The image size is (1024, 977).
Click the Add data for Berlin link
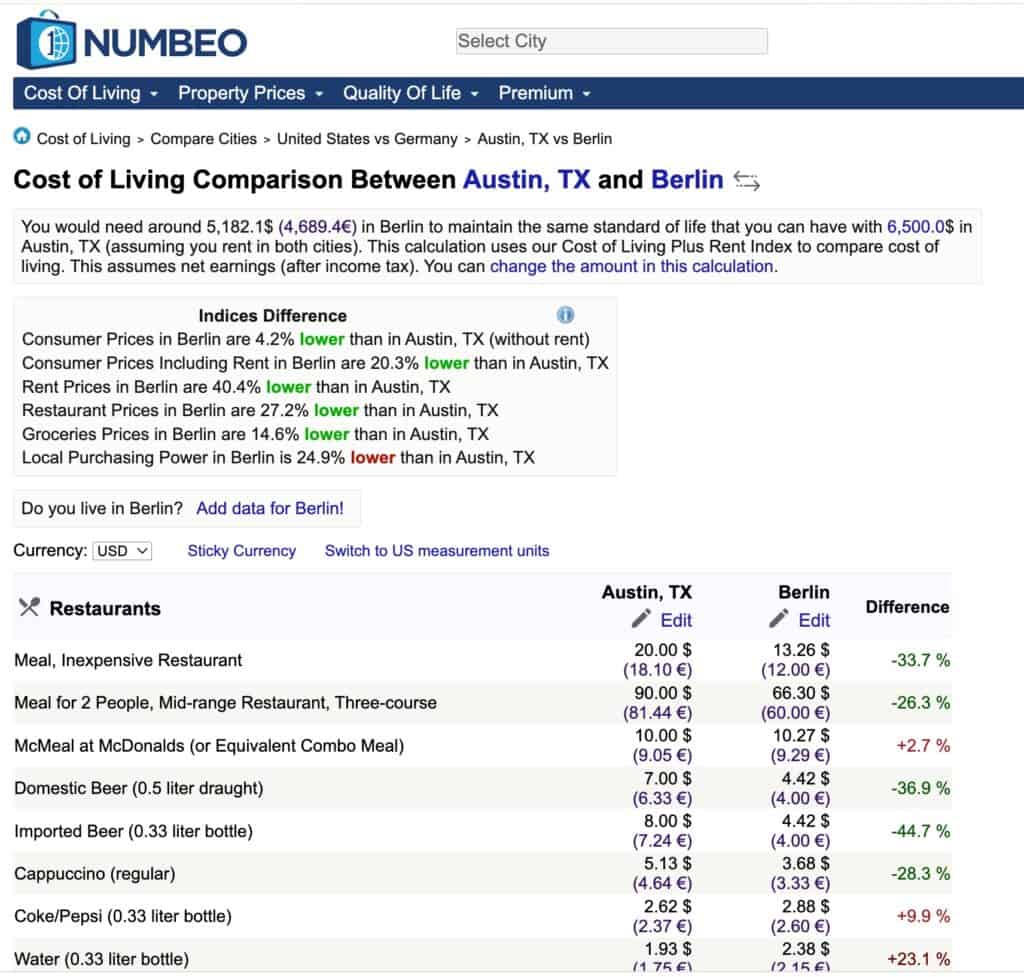[269, 508]
